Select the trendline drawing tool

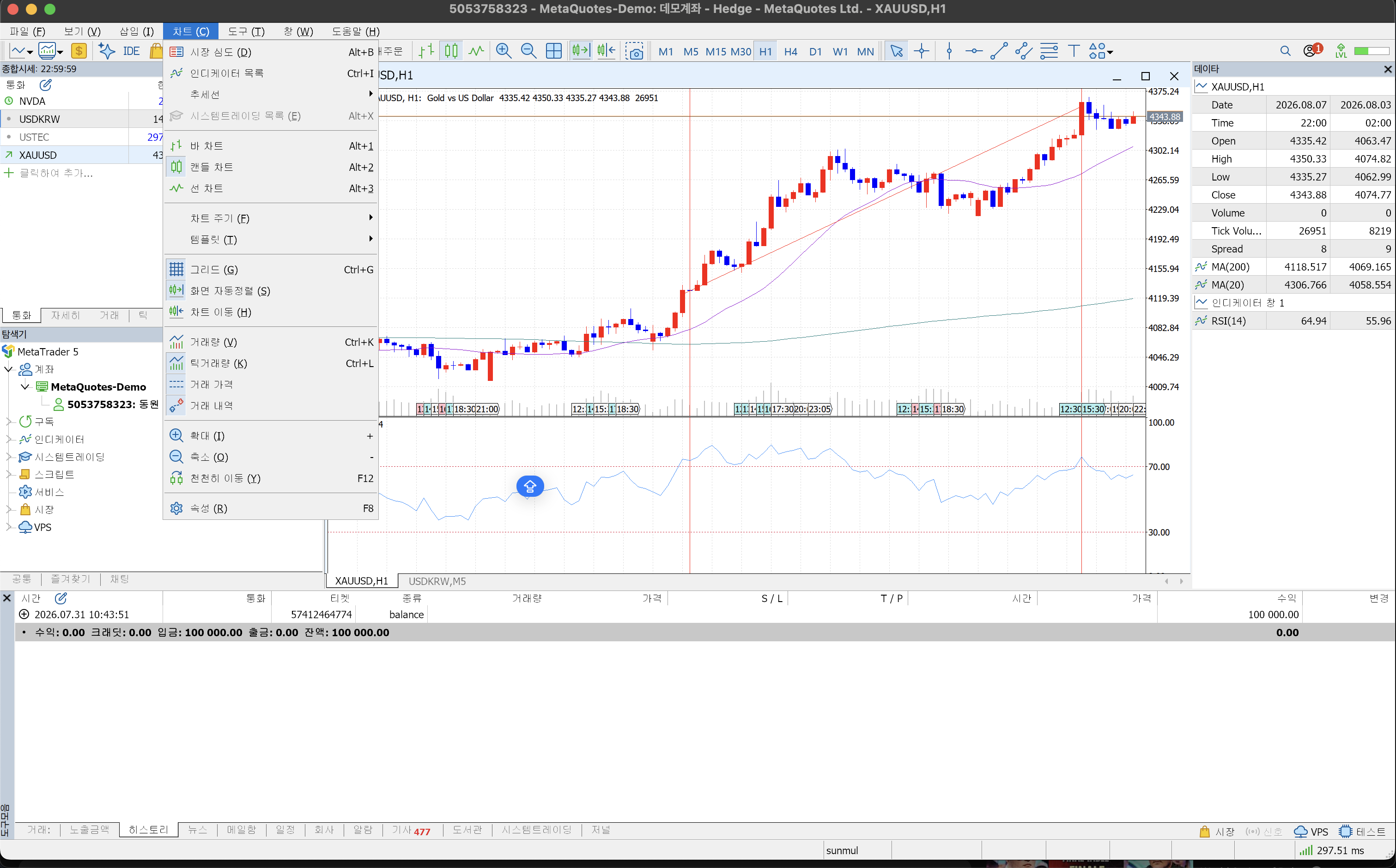pos(999,51)
